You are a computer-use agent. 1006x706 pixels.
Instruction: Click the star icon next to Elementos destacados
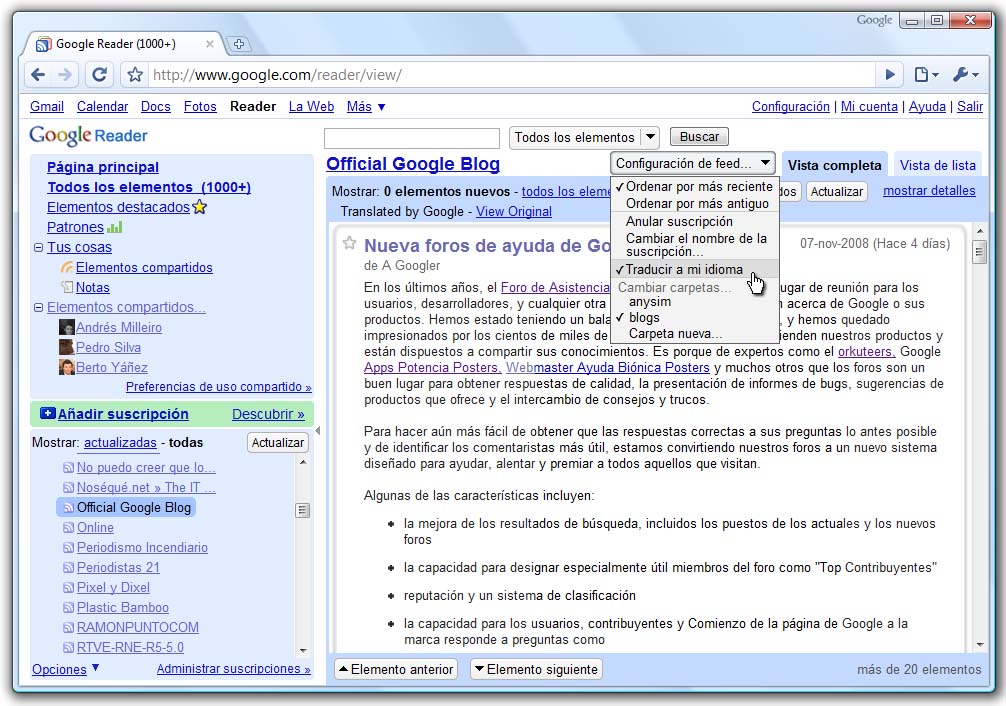(x=200, y=207)
